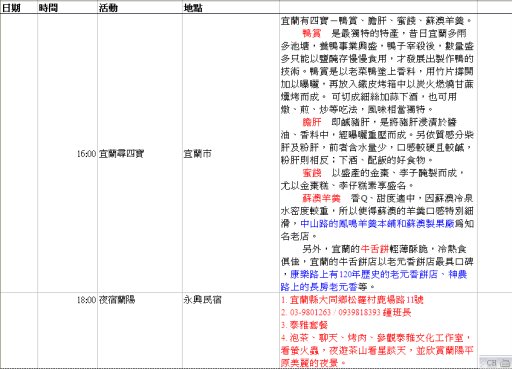The image size is (512, 369).
Task: Click the 宜蘭市 location cell
Action: pyautogui.click(x=231, y=153)
